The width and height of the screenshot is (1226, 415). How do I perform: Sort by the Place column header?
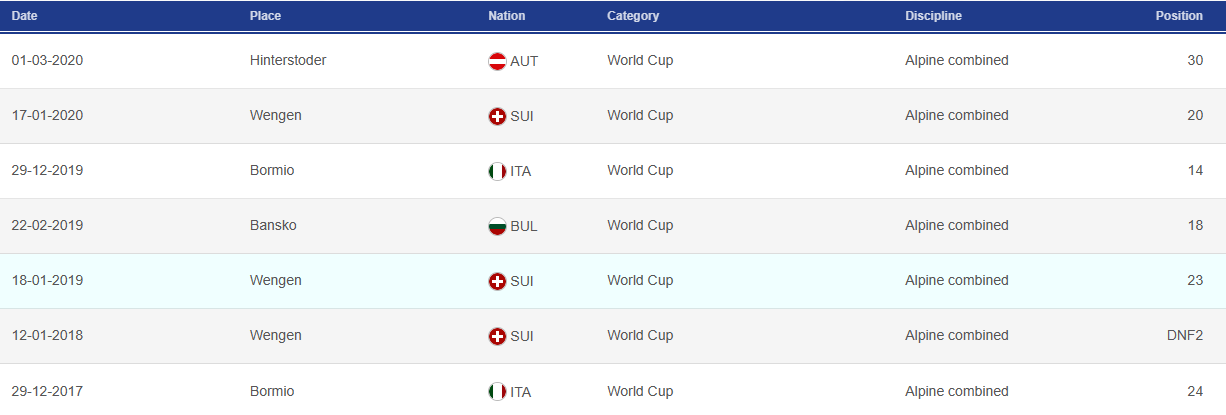coord(265,16)
